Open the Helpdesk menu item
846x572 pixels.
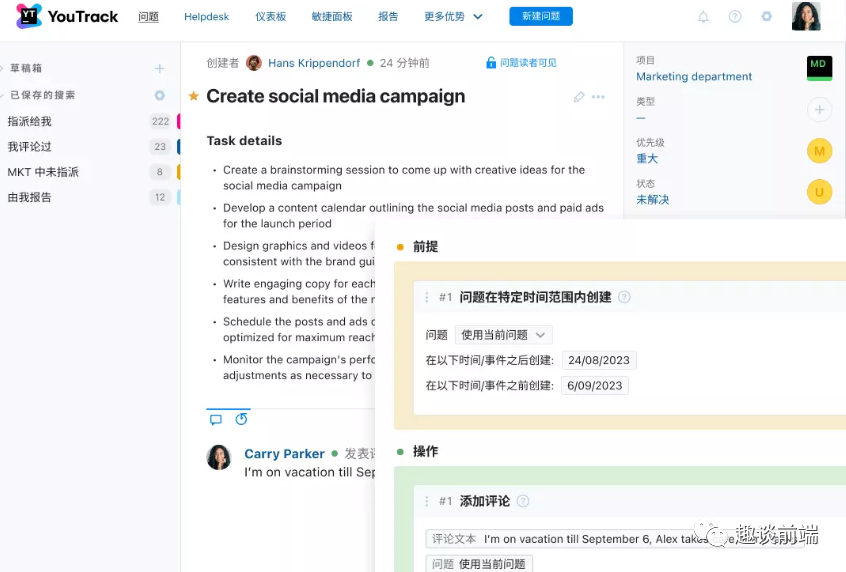coord(205,17)
